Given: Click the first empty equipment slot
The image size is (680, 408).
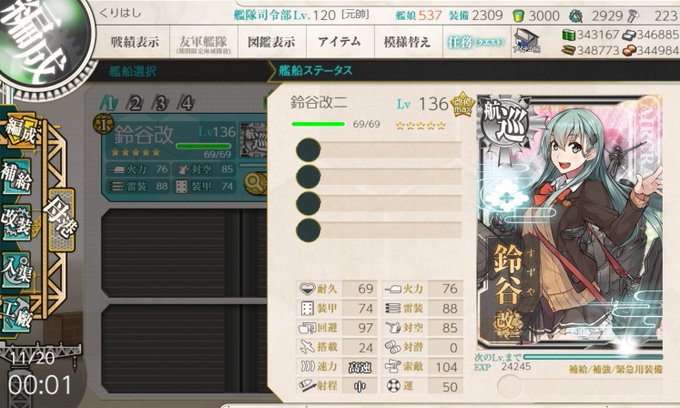Looking at the screenshot, I should point(379,150).
